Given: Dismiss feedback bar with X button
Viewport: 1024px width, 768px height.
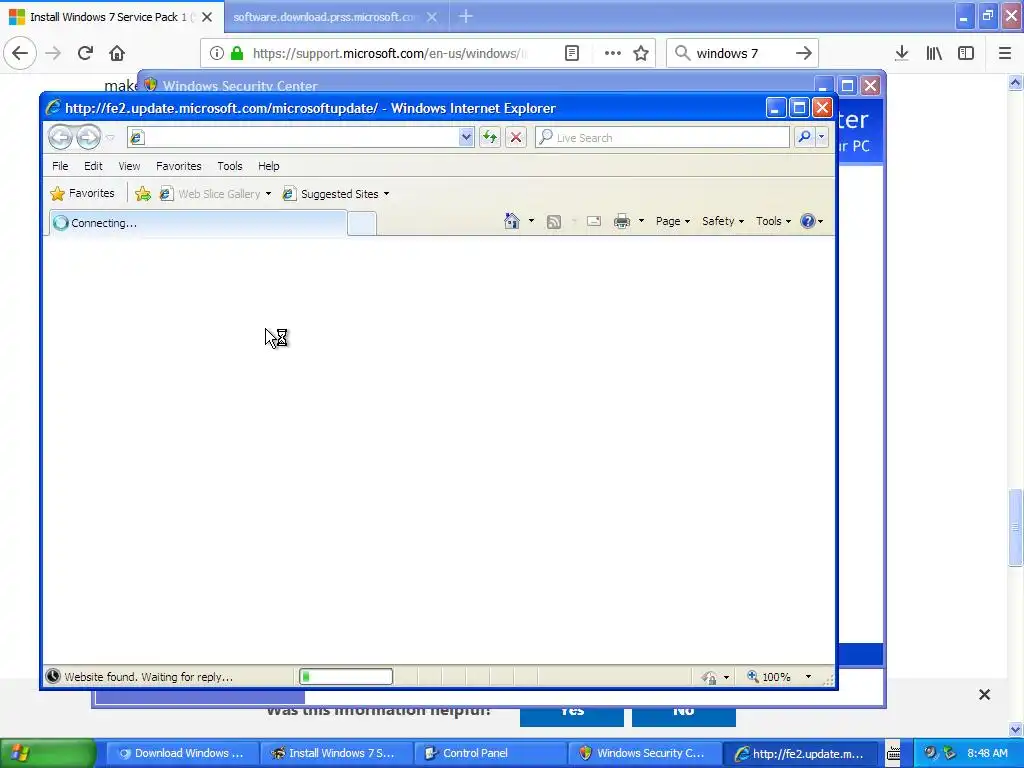Looking at the screenshot, I should (x=984, y=695).
